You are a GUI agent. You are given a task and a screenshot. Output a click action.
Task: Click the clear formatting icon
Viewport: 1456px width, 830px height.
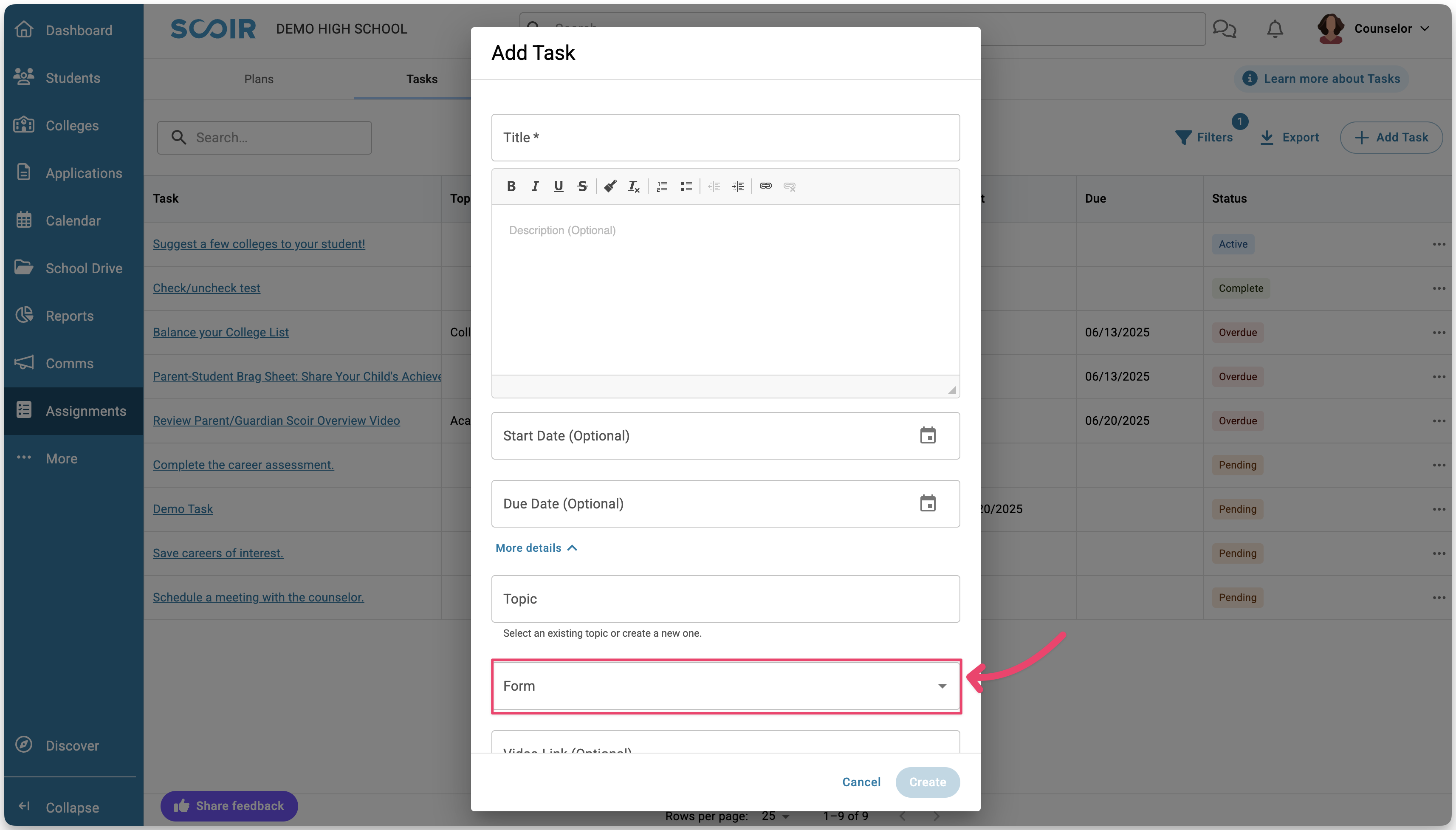(633, 186)
